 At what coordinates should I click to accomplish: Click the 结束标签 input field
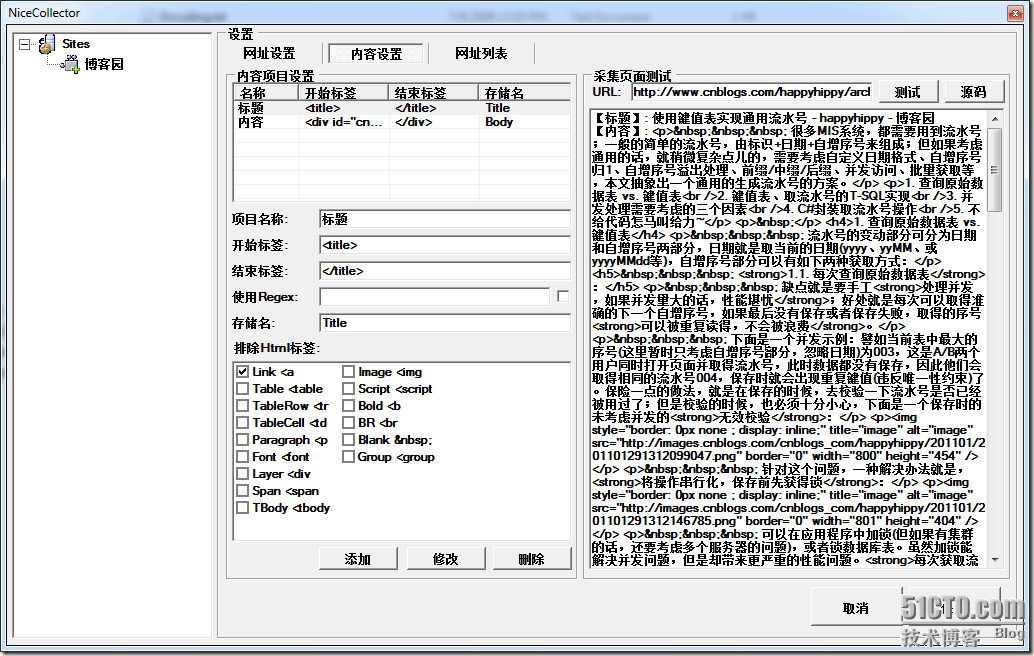pyautogui.click(x=445, y=271)
